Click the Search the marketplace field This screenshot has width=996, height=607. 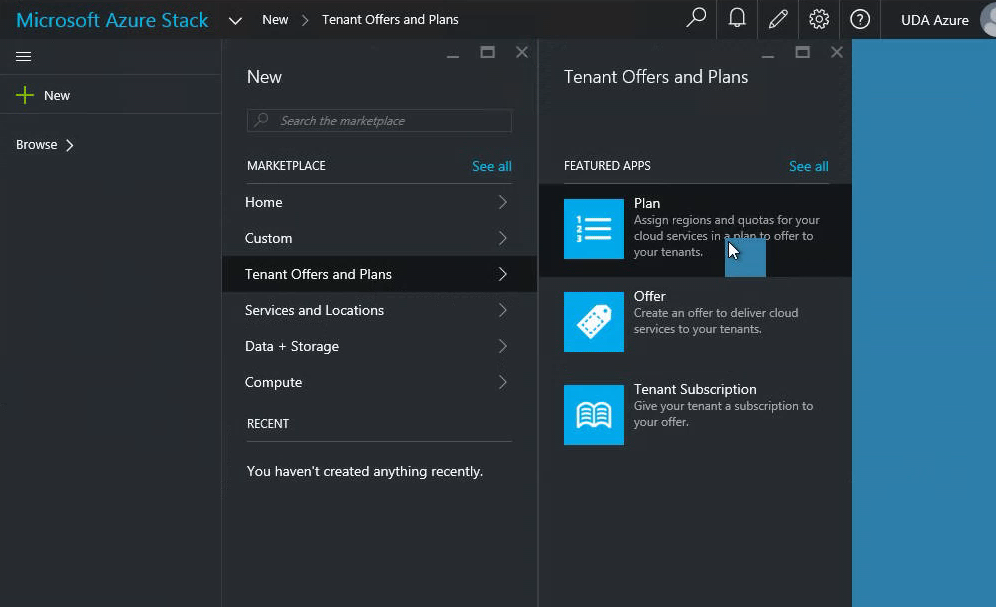click(380, 121)
